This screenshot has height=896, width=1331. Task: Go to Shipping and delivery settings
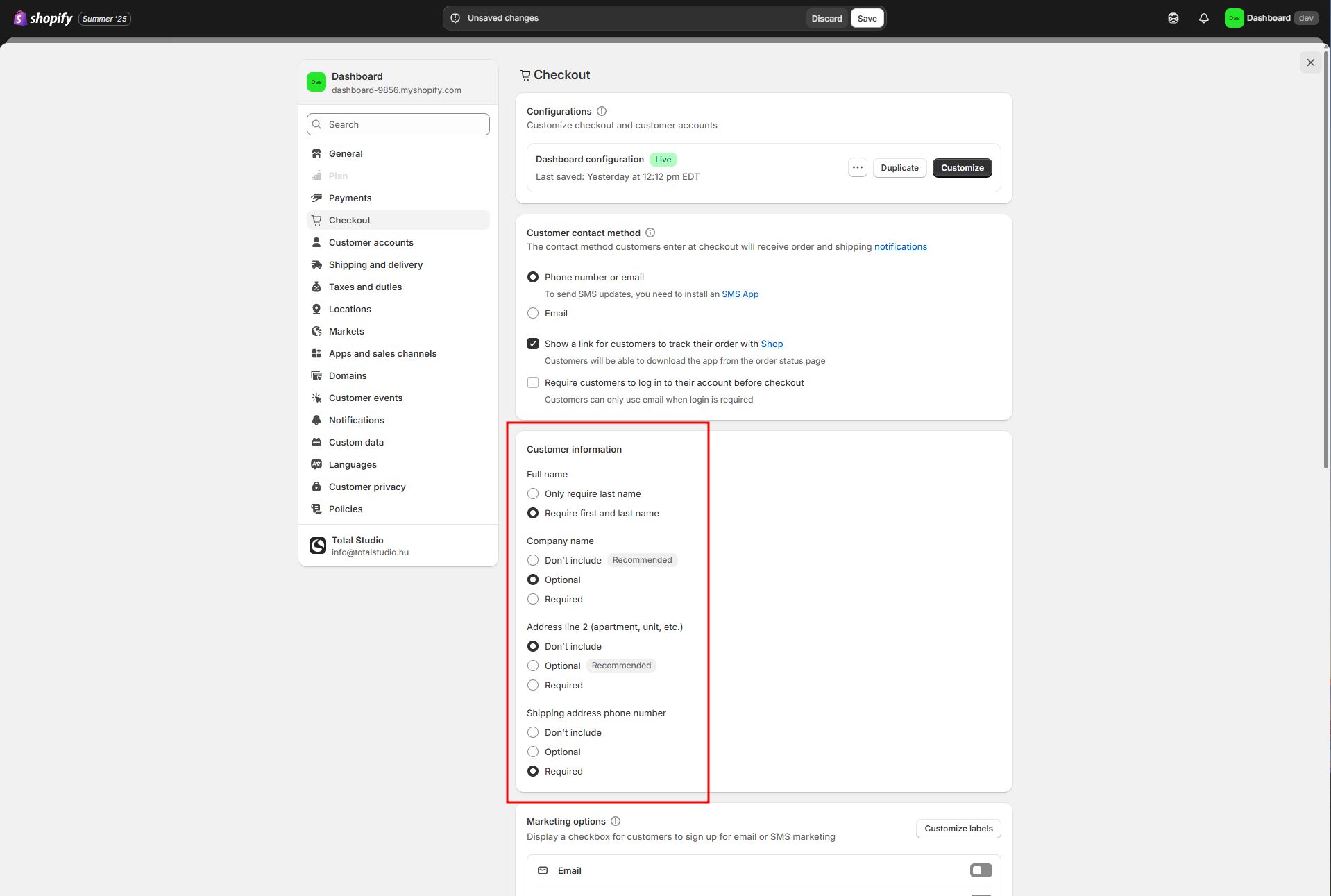click(x=375, y=265)
